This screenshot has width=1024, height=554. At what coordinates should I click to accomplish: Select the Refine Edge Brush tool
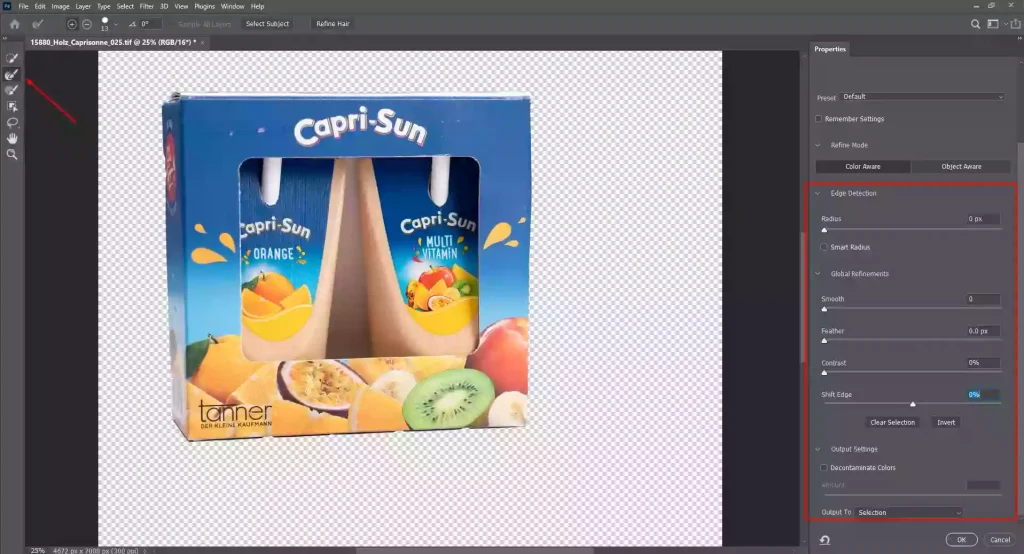pos(12,74)
